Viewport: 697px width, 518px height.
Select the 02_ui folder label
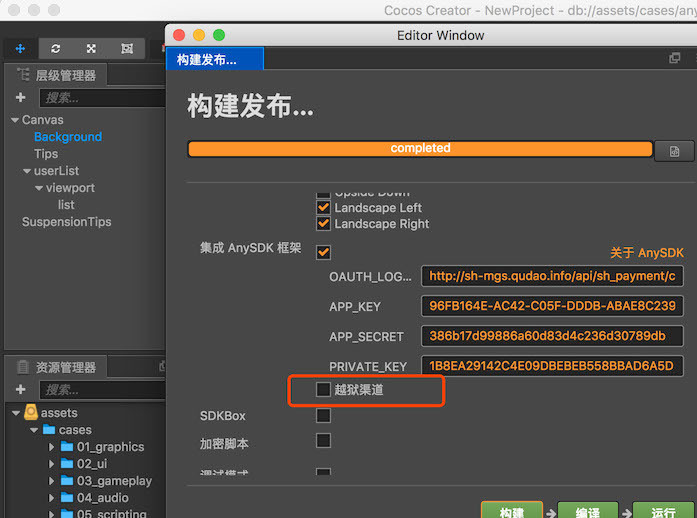92,464
